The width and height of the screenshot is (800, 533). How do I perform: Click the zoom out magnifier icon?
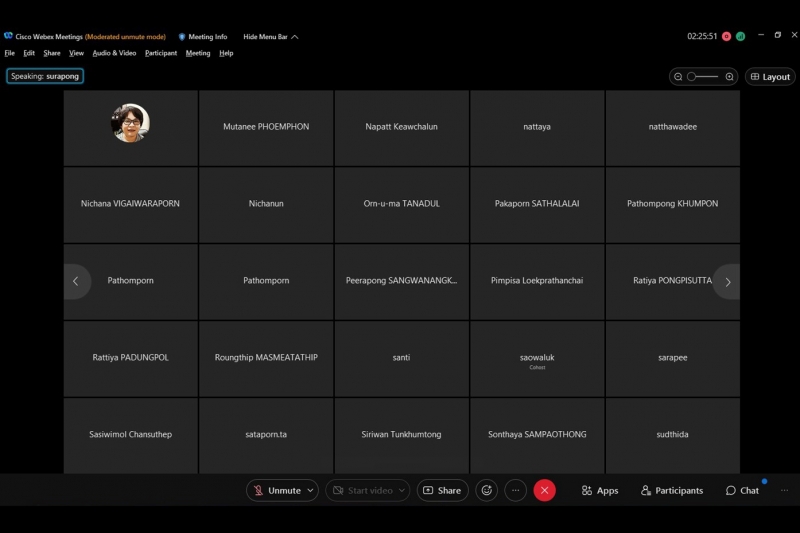(x=678, y=77)
